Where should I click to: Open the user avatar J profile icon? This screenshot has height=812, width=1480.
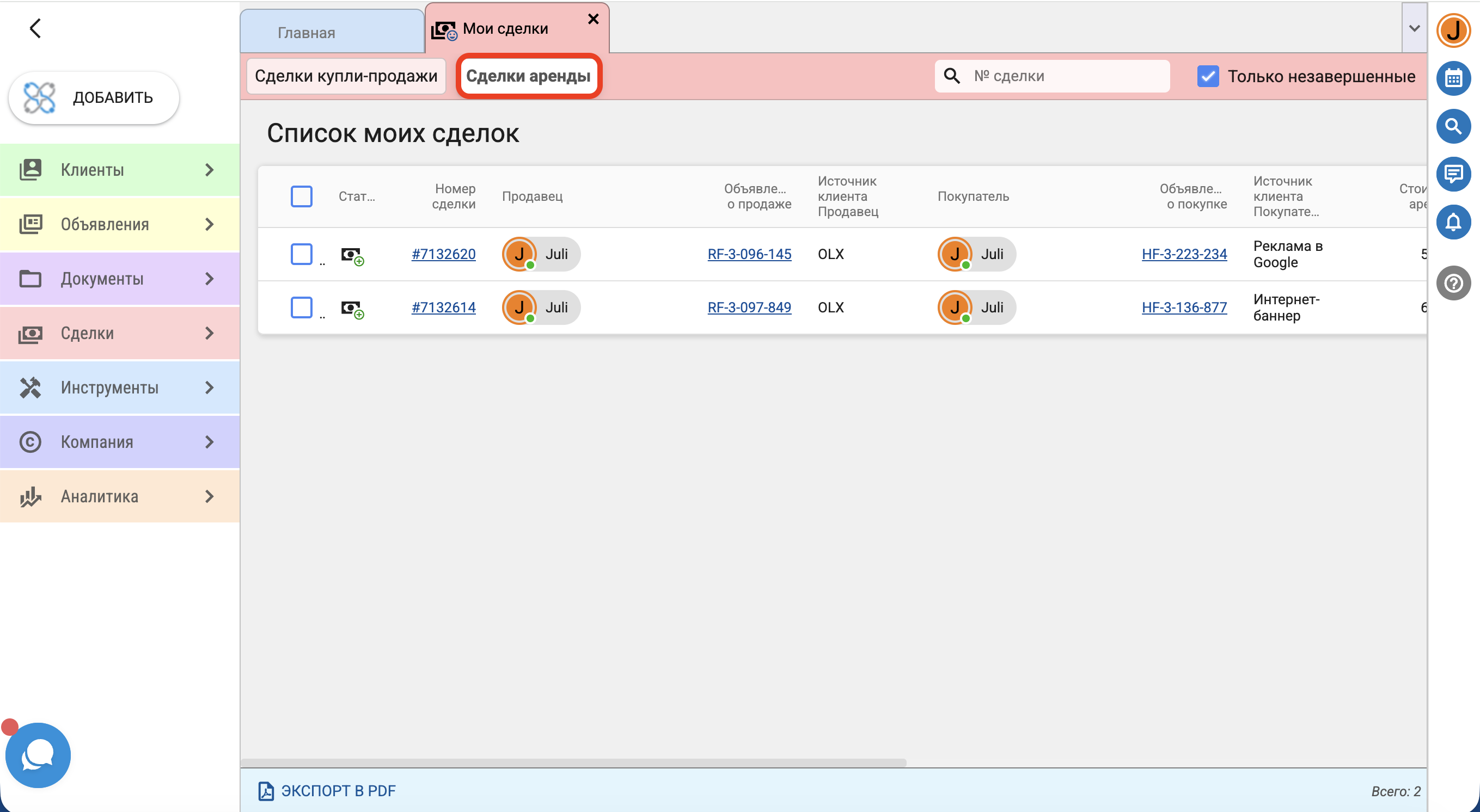pos(1453,30)
